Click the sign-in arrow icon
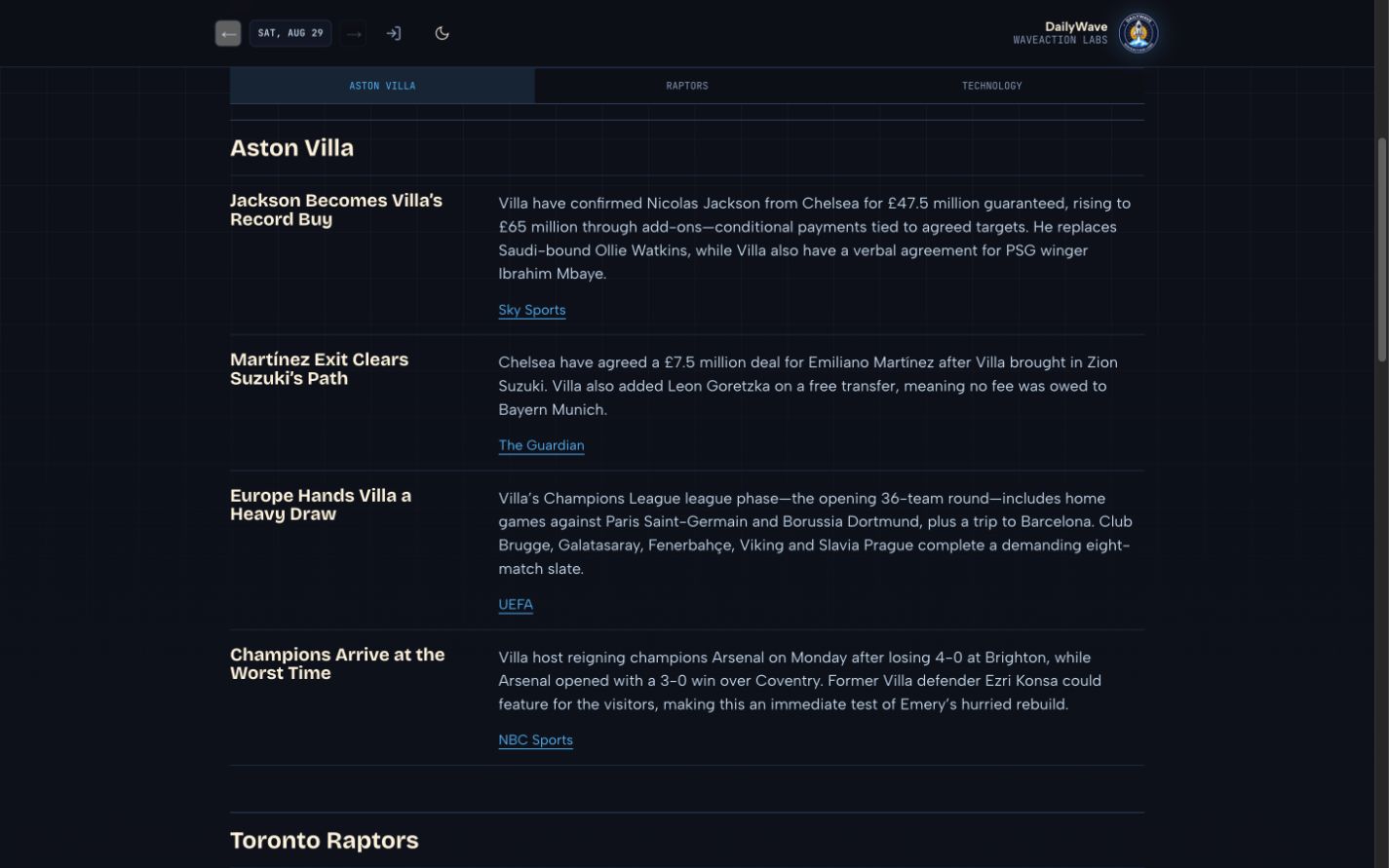The image size is (1389, 868). pyautogui.click(x=393, y=33)
